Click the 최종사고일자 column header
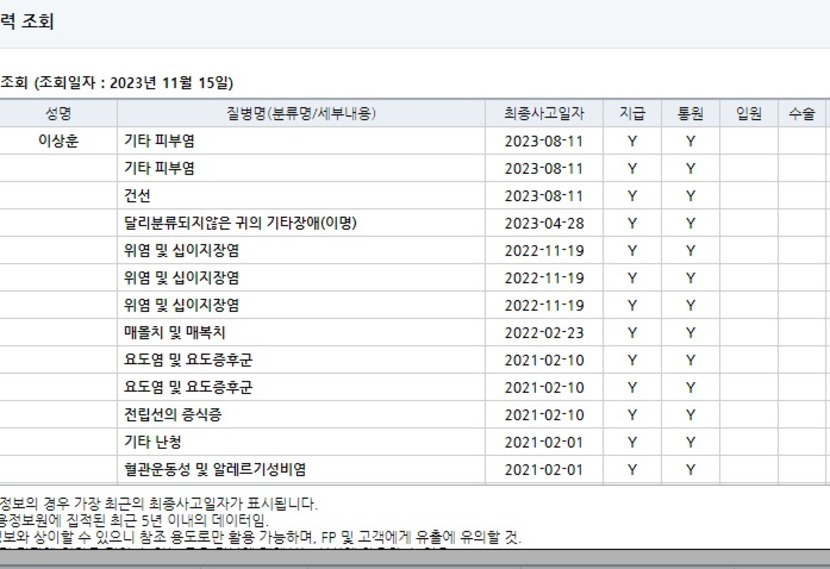830x569 pixels. pyautogui.click(x=543, y=114)
